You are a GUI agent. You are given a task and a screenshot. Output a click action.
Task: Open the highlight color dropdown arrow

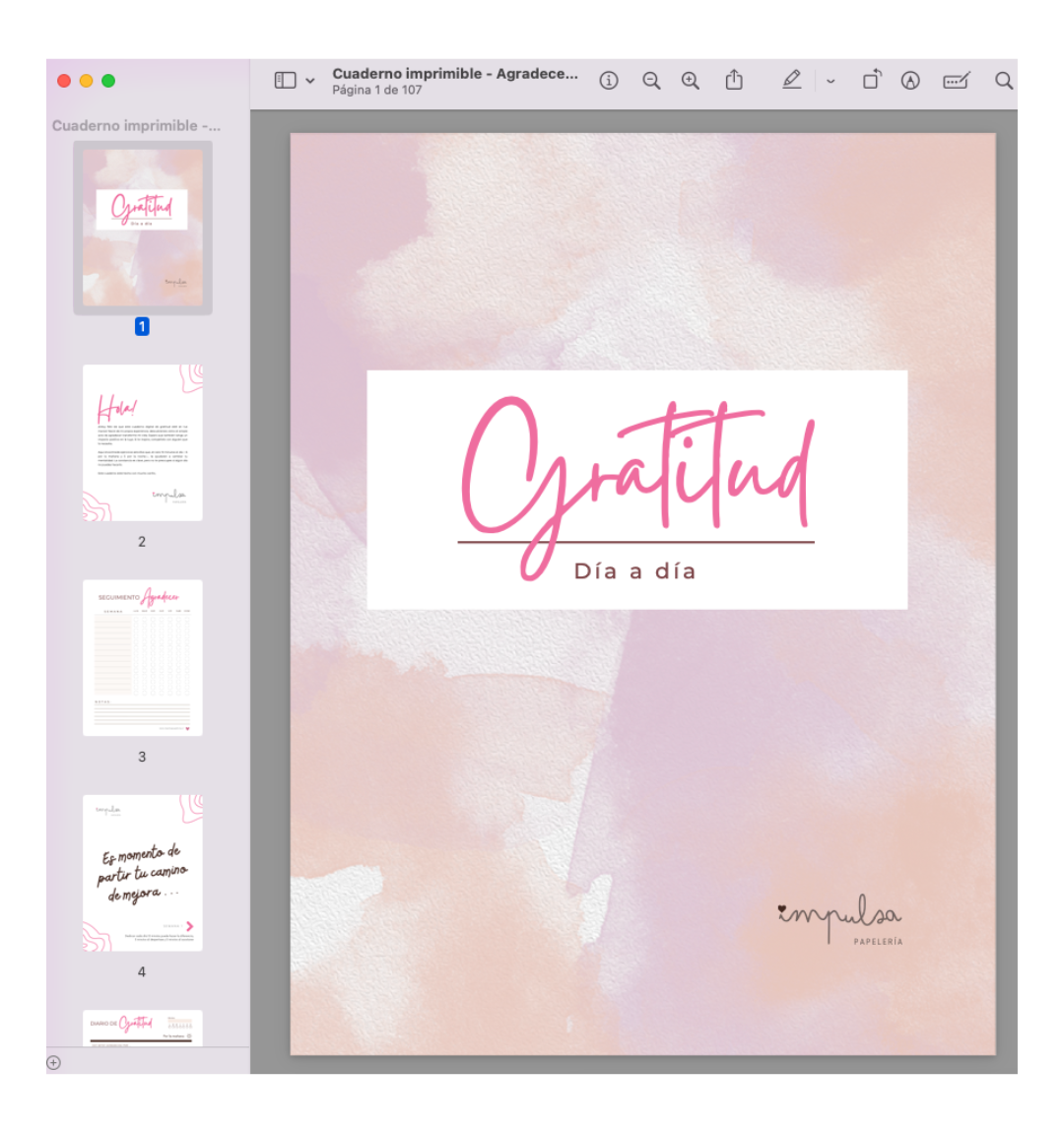coord(831,82)
